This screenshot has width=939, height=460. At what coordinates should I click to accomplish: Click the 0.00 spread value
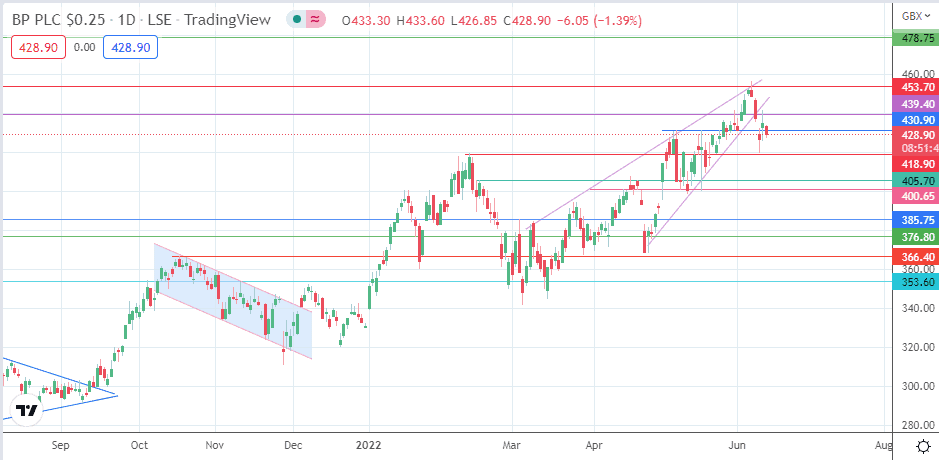84,47
